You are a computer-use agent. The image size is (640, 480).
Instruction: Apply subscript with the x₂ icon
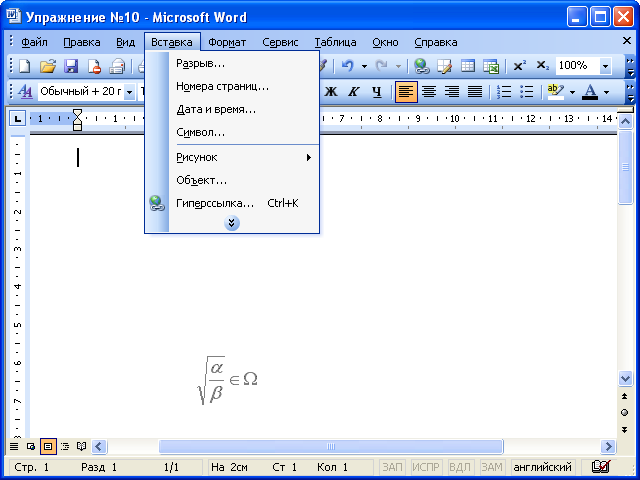click(542, 65)
